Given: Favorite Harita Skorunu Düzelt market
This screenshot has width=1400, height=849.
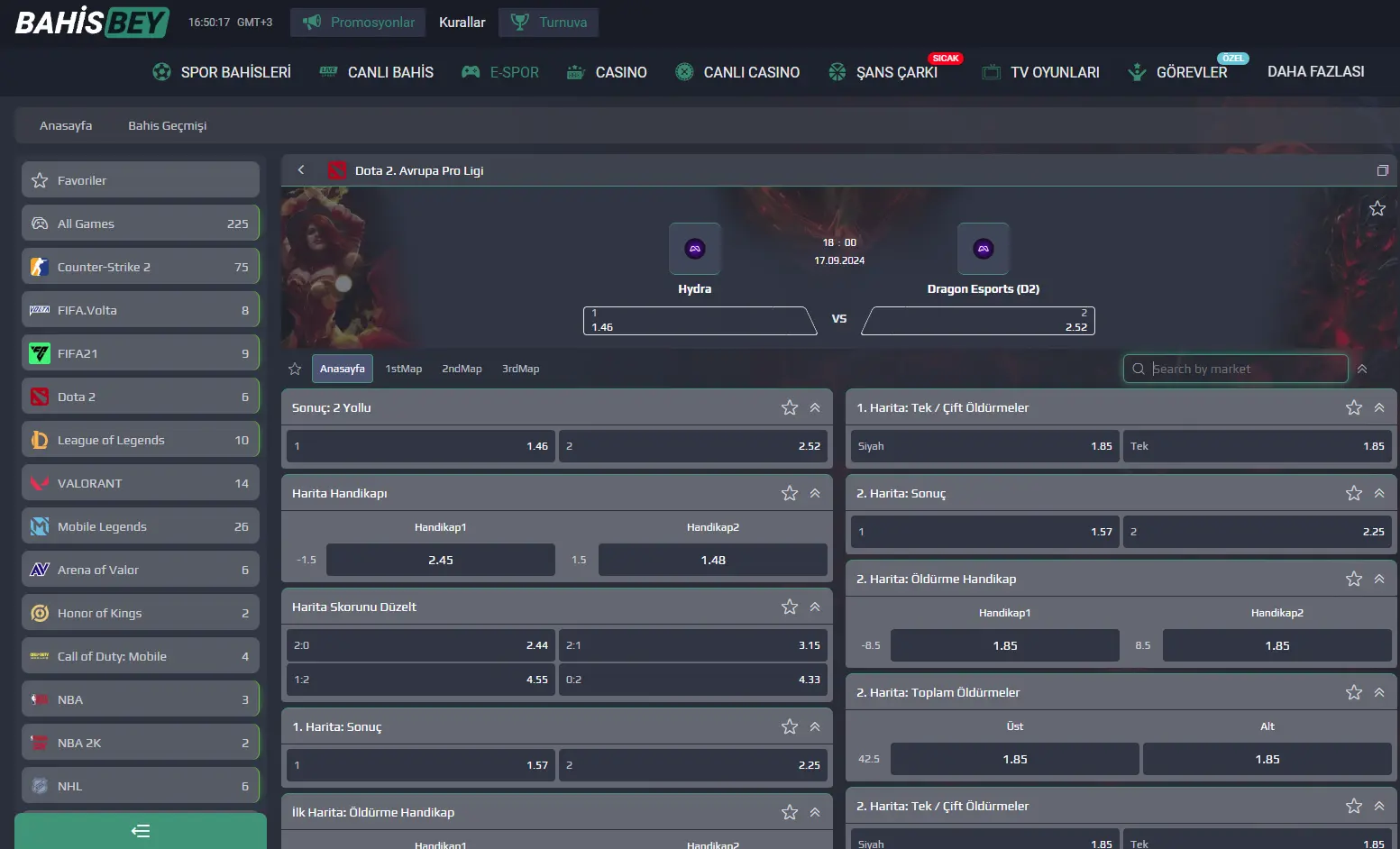Looking at the screenshot, I should (x=790, y=607).
